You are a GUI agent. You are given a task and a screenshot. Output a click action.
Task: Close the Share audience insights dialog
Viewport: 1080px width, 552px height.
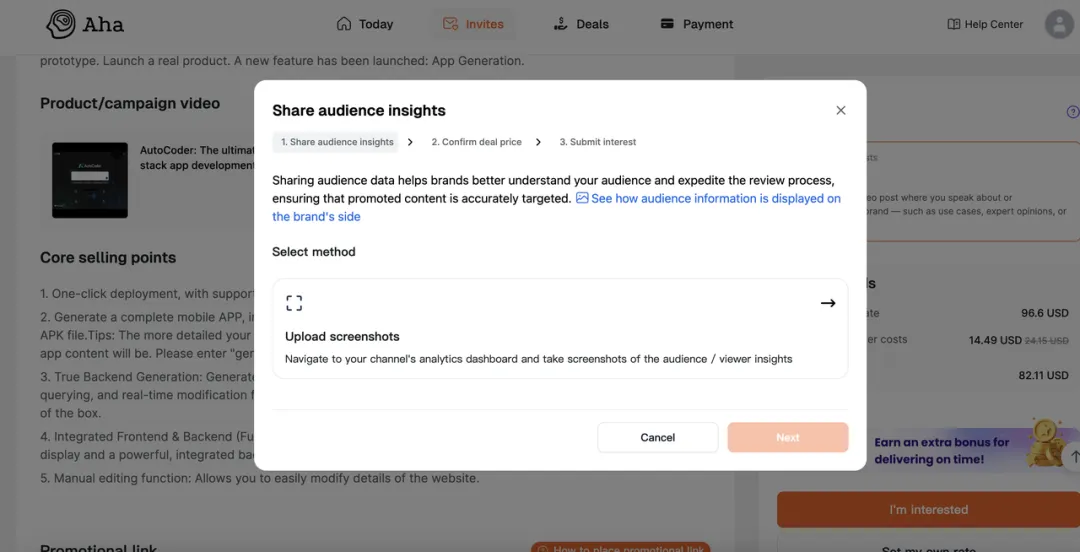pos(841,110)
